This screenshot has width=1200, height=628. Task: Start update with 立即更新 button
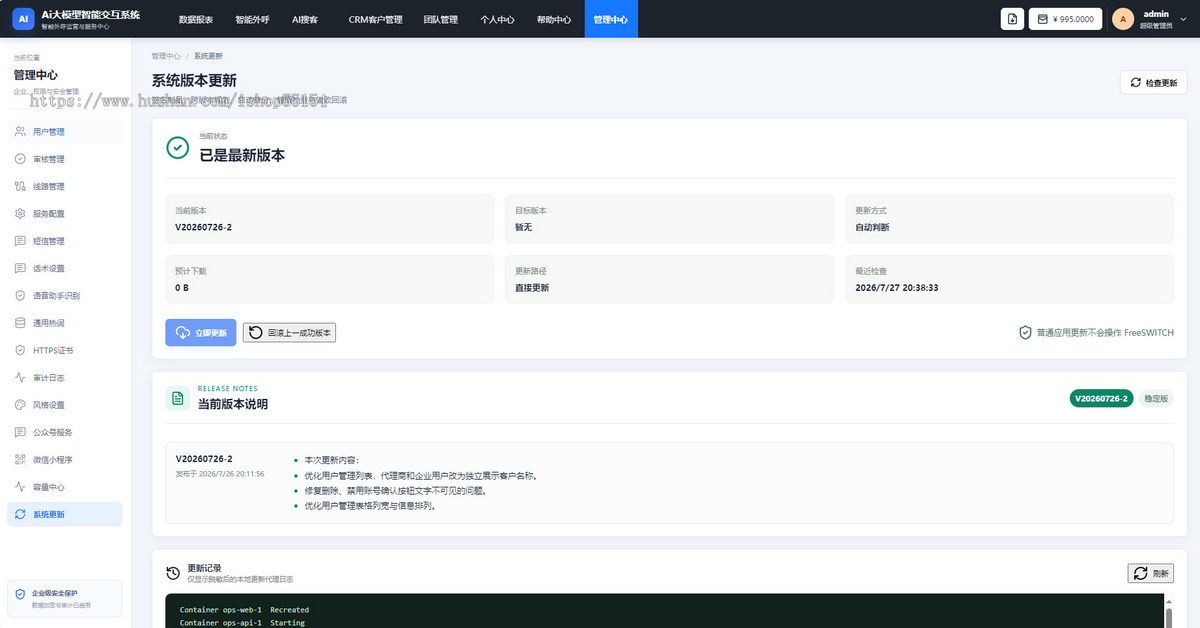[201, 333]
